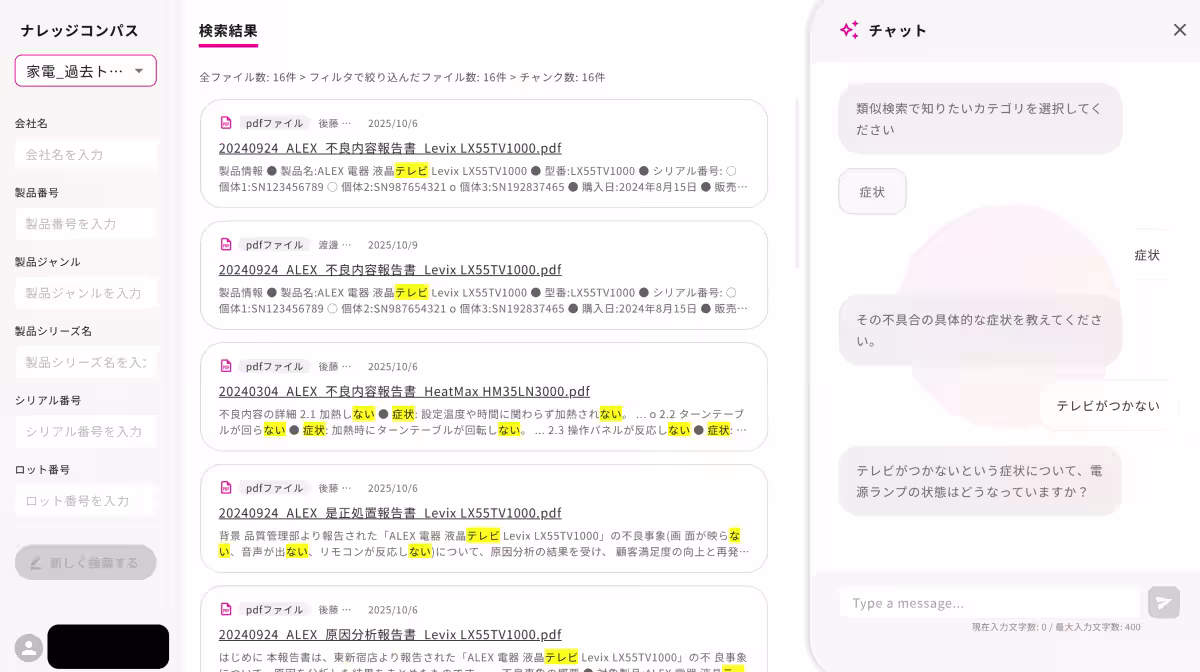Click the send message paper-plane icon
Viewport: 1200px width, 672px height.
(x=1163, y=602)
